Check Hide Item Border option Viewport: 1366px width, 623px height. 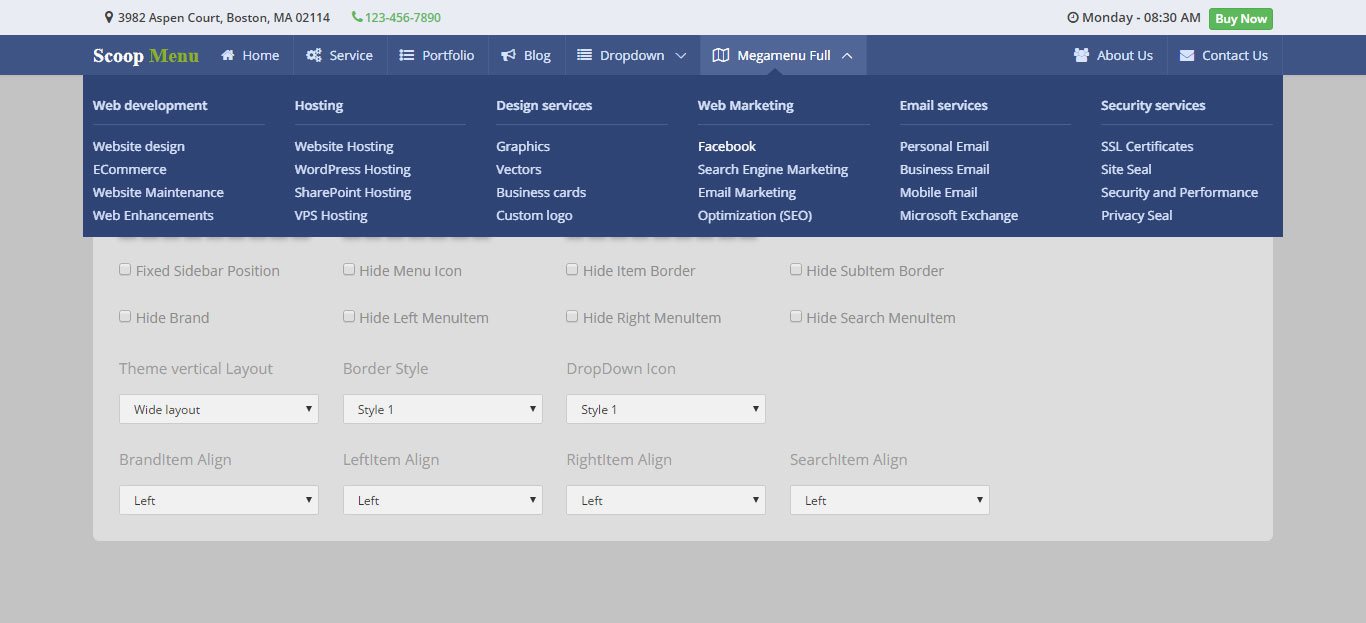click(572, 269)
